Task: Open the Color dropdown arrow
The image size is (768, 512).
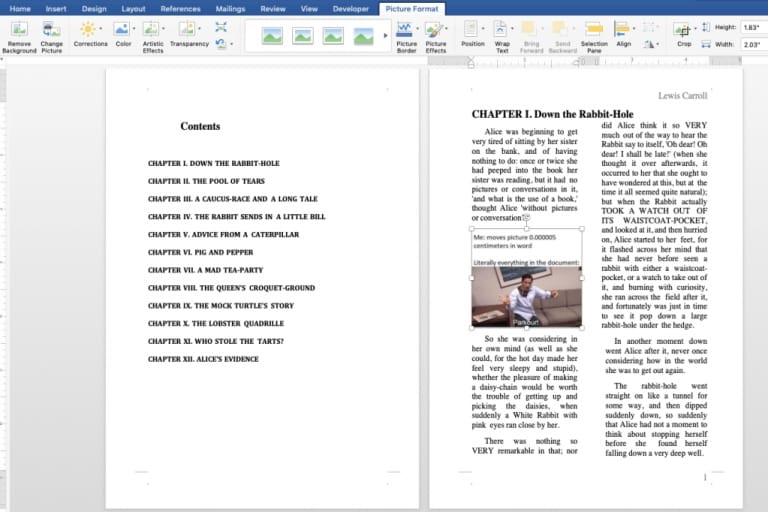Action: [x=134, y=28]
